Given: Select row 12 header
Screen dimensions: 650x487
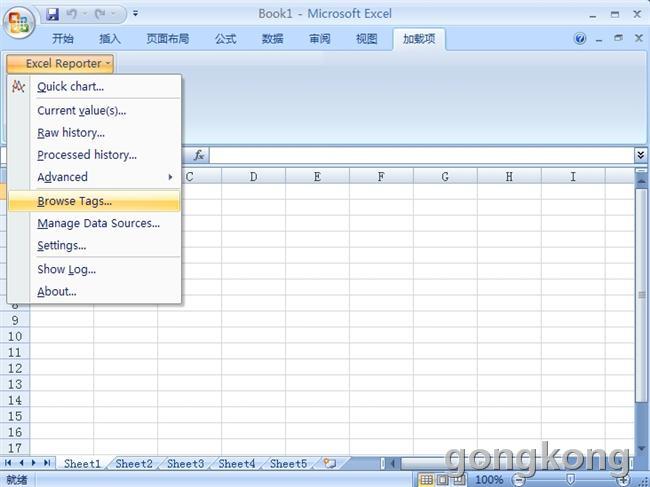Looking at the screenshot, I should pyautogui.click(x=15, y=368).
